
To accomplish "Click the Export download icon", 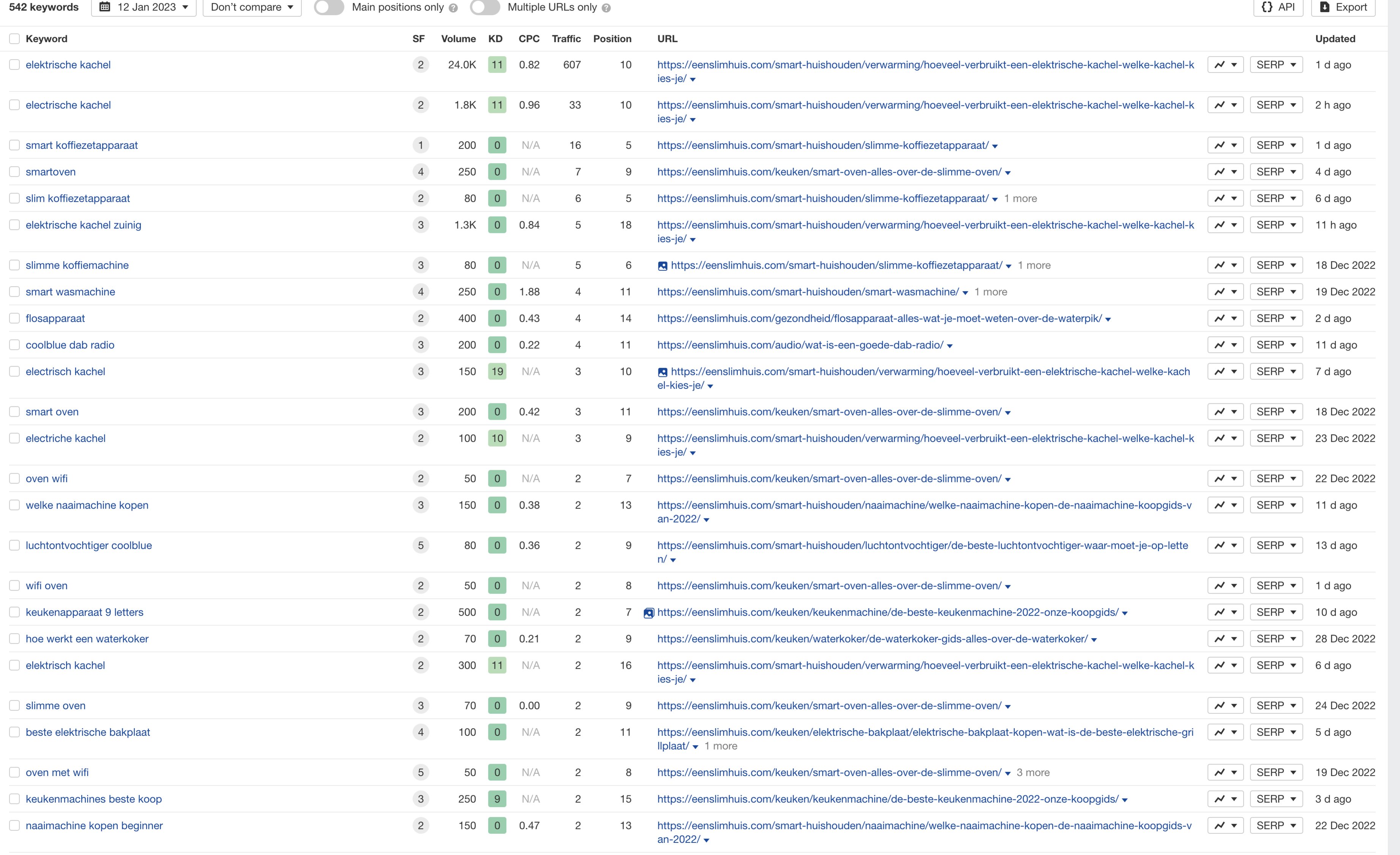I will tap(1324, 7).
